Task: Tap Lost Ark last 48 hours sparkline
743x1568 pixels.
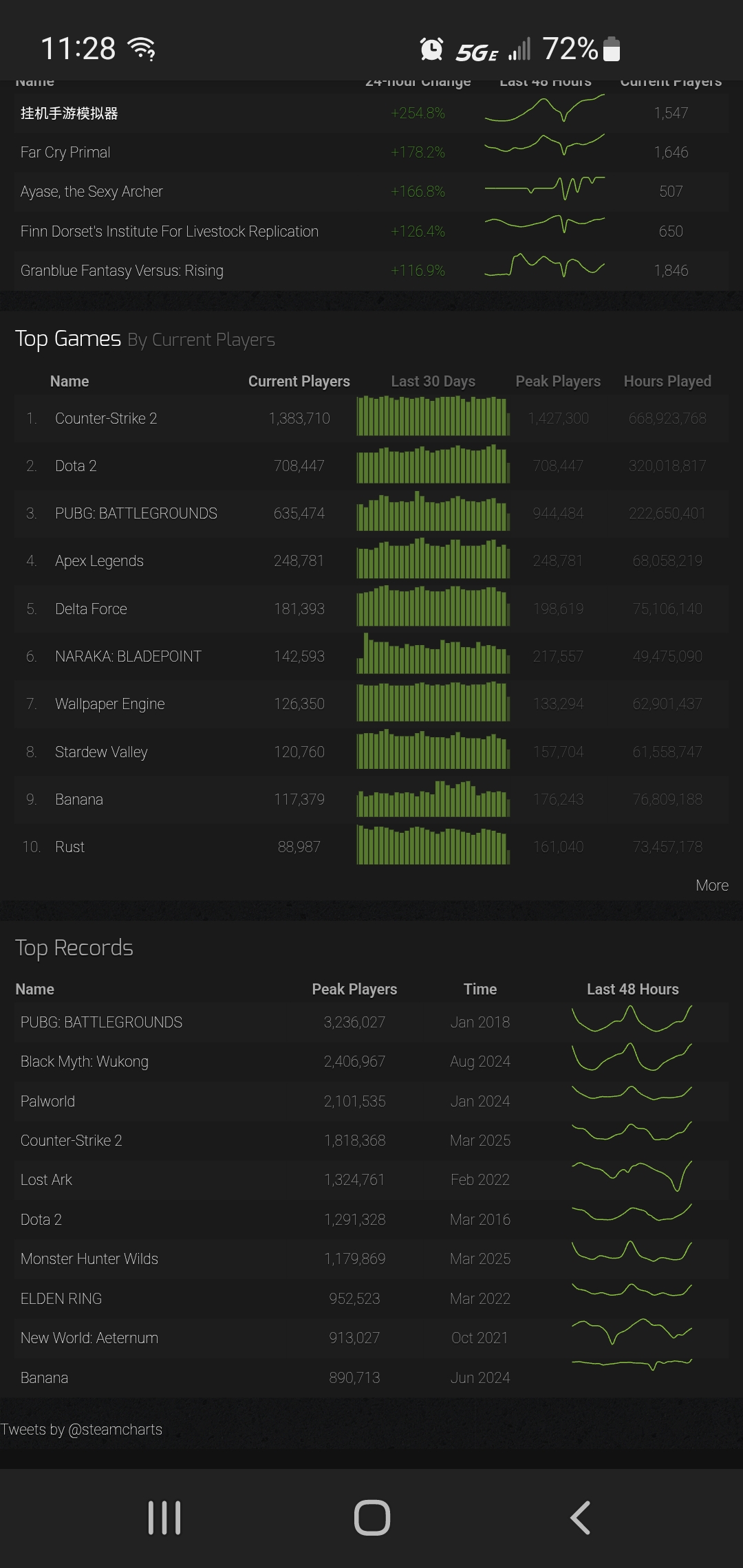Action: click(x=632, y=1176)
